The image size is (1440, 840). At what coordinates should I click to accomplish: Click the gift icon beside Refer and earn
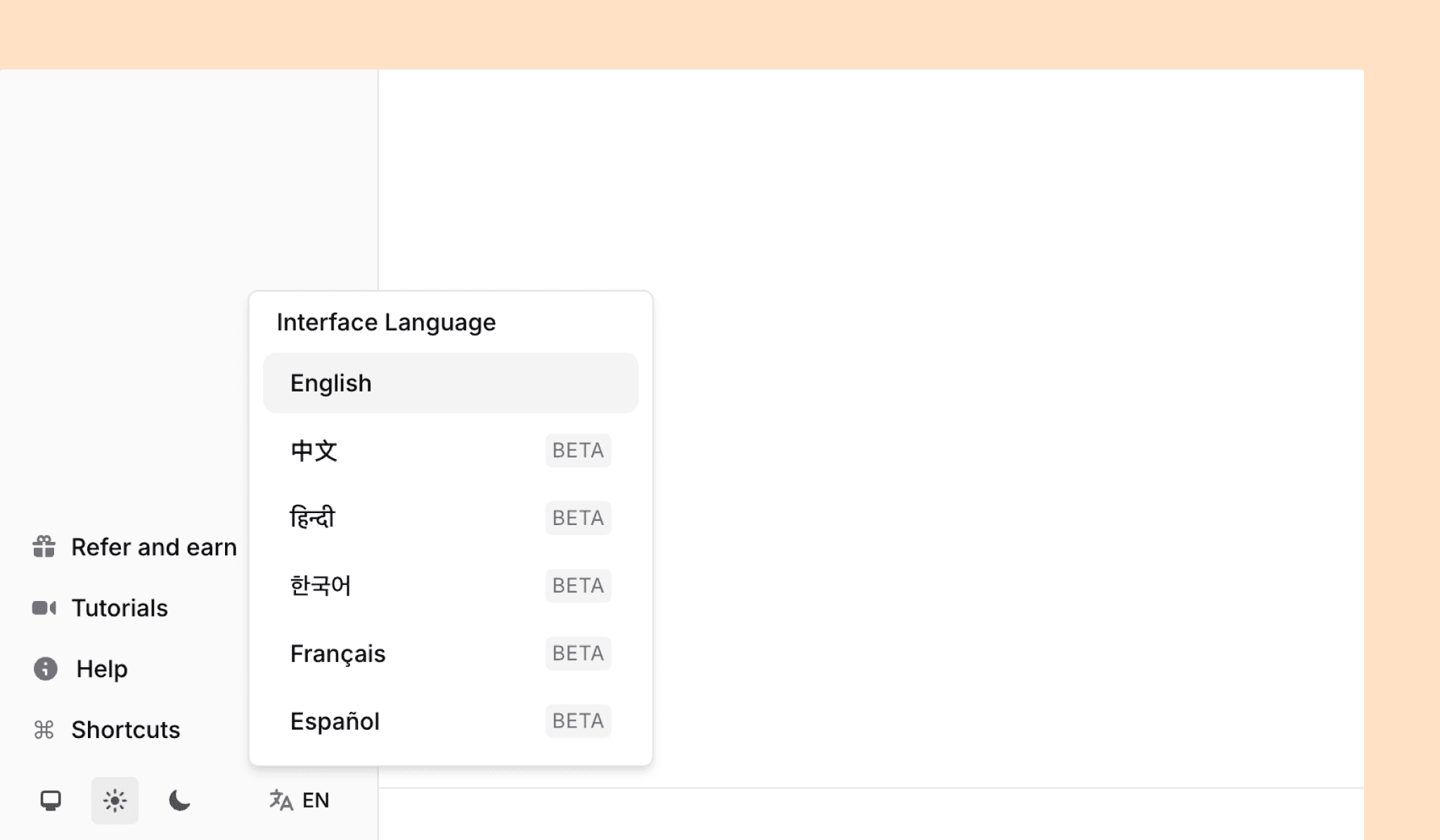[x=44, y=547]
